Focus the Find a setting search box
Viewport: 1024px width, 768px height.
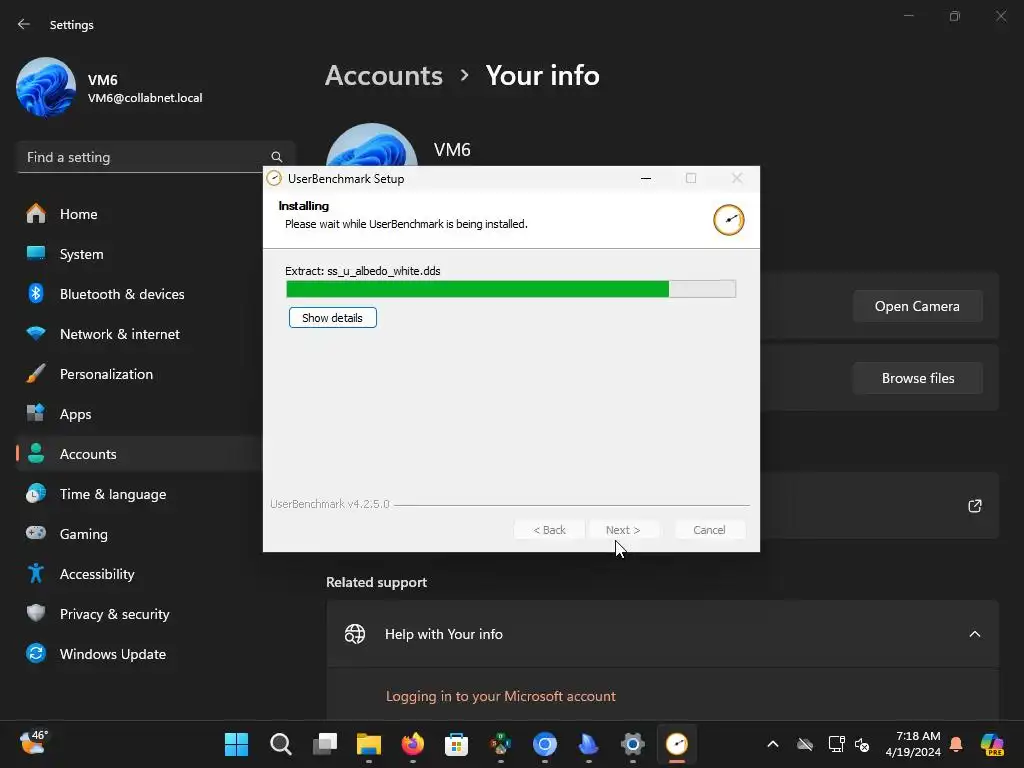point(155,157)
